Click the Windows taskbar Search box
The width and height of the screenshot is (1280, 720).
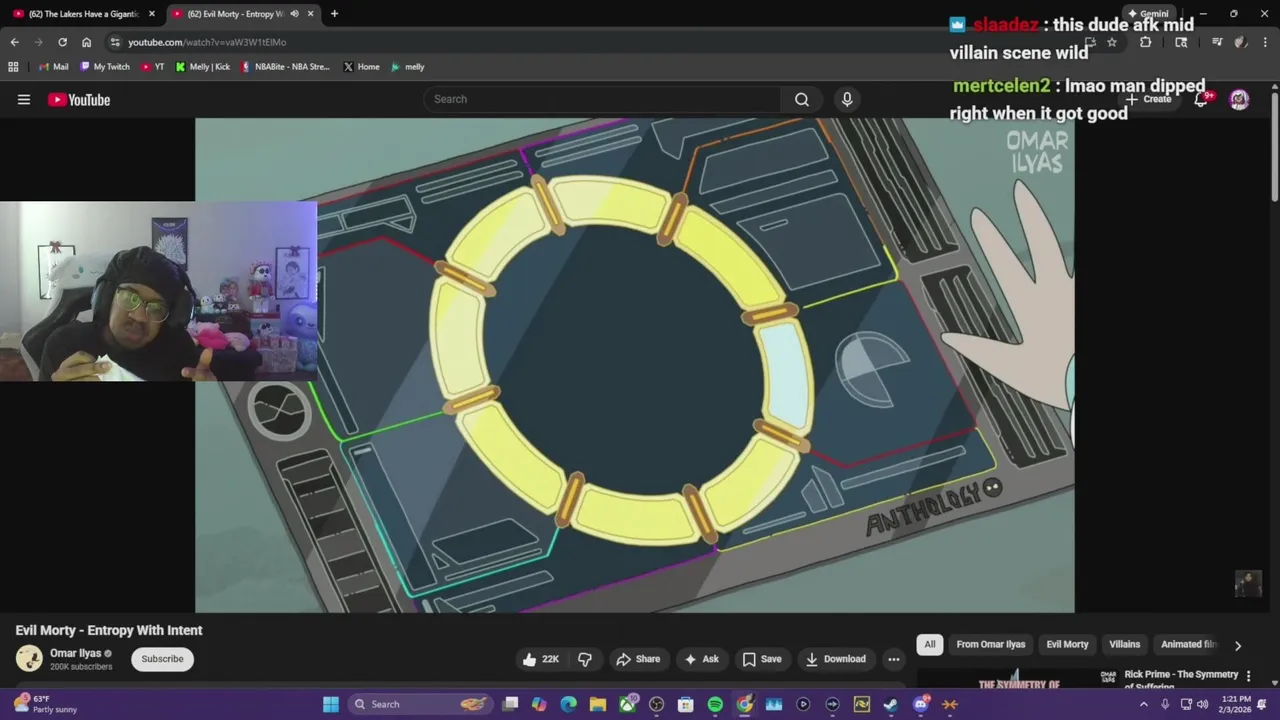[x=422, y=704]
